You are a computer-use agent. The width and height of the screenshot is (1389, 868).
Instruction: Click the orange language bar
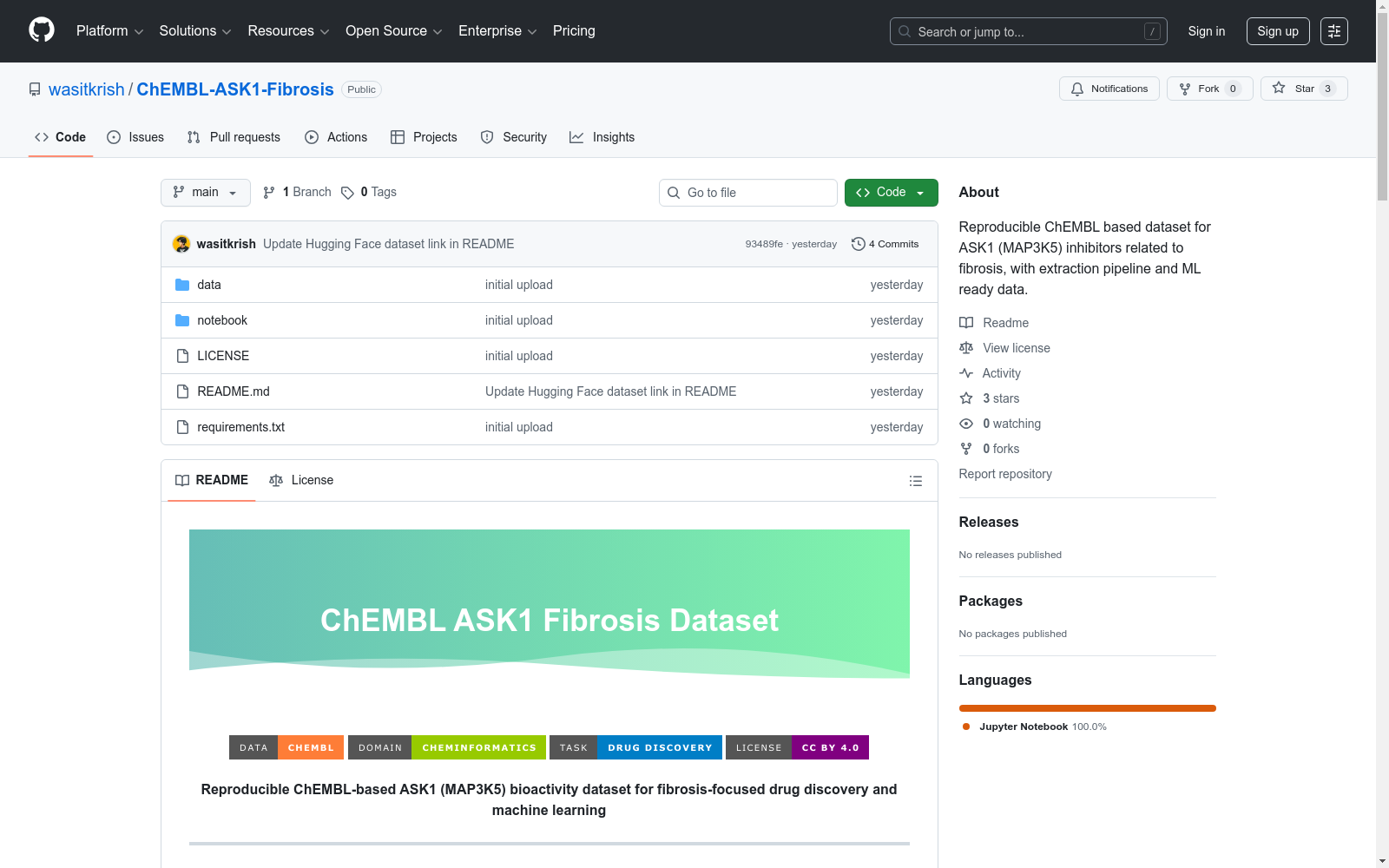[x=1088, y=708]
